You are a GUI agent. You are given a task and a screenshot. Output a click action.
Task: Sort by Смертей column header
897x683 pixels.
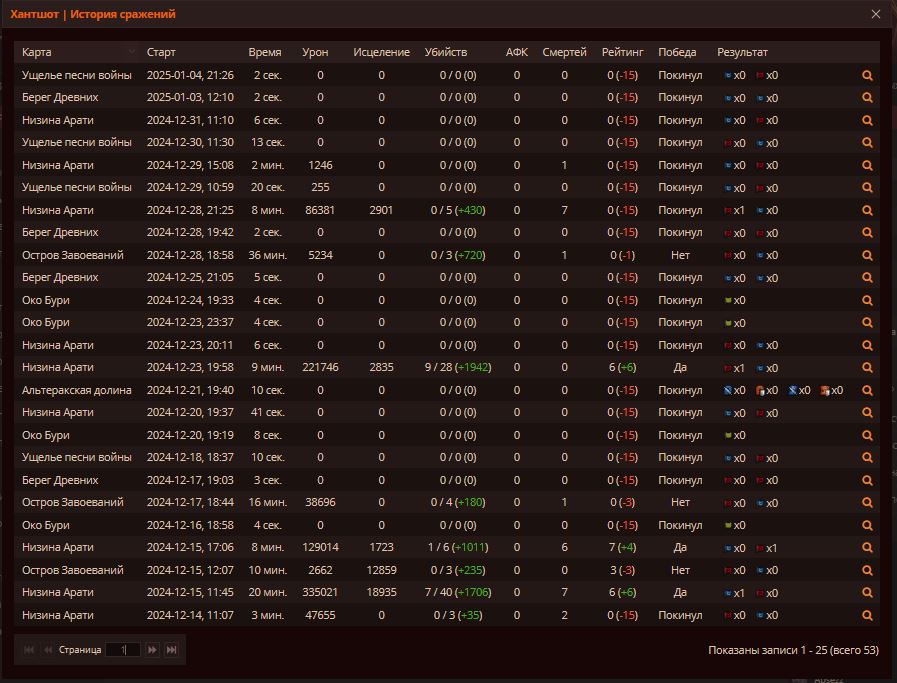[x=565, y=52]
